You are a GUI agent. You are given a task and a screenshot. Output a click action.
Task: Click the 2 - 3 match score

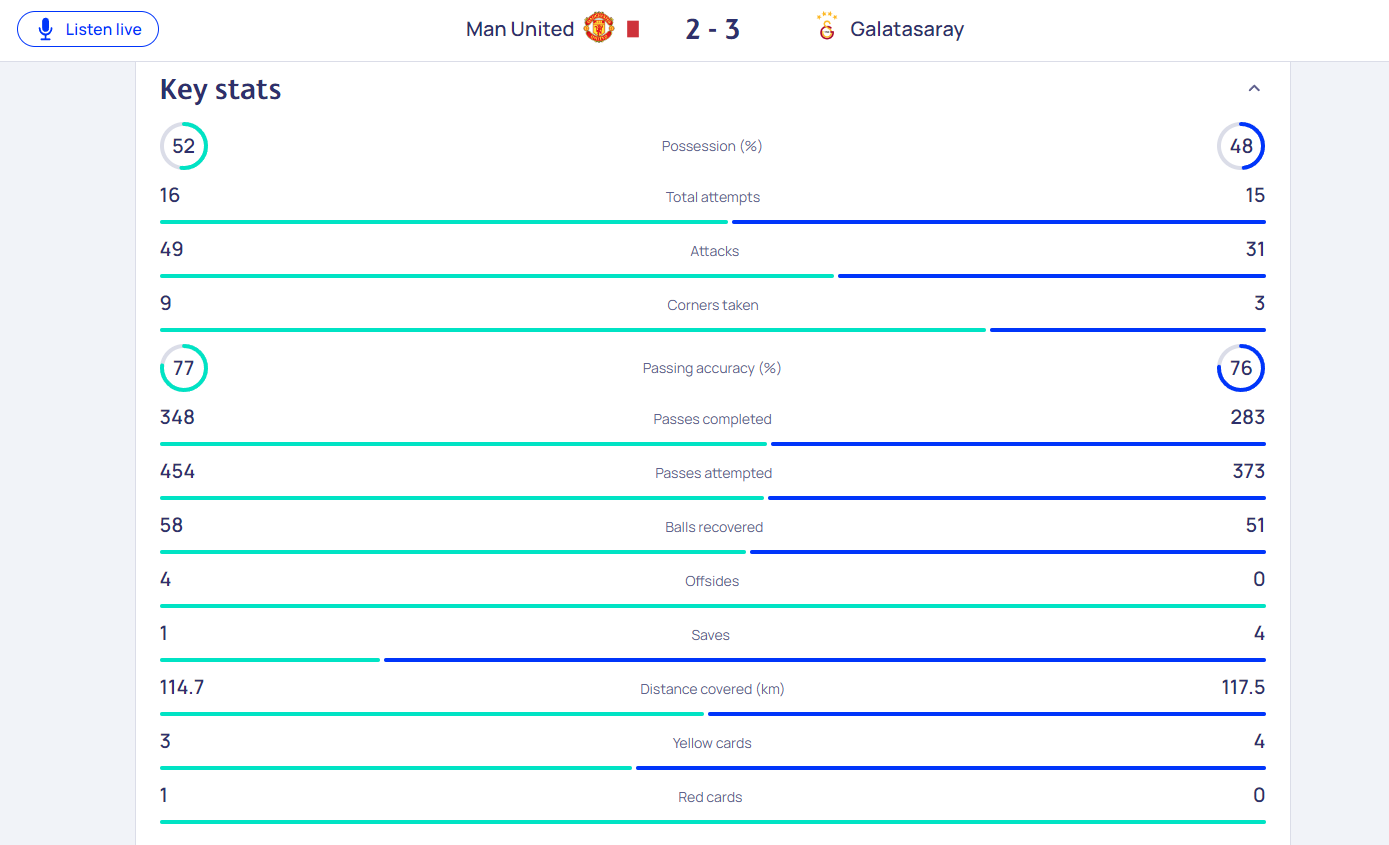coord(713,29)
